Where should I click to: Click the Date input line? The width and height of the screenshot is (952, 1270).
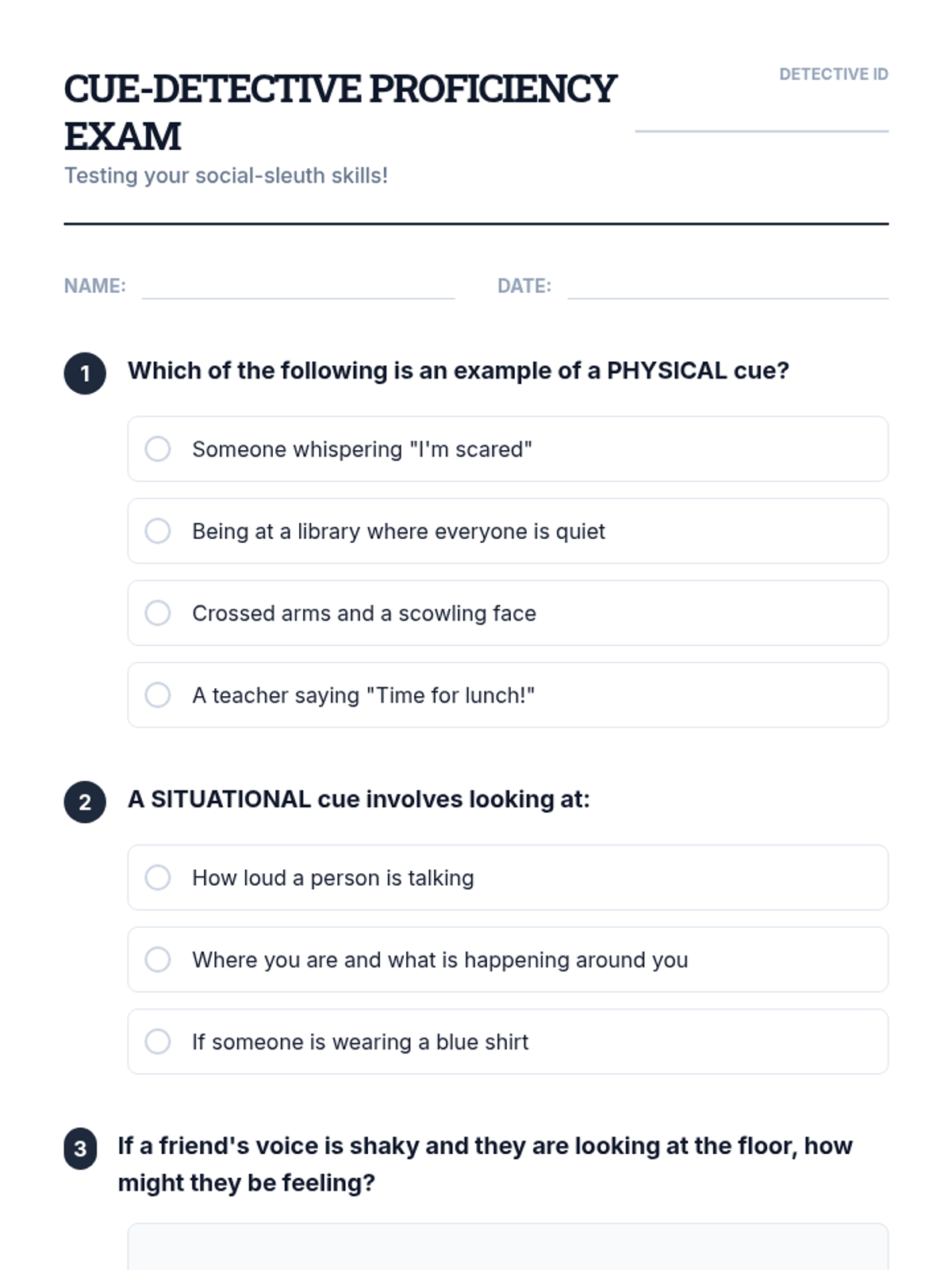(727, 287)
